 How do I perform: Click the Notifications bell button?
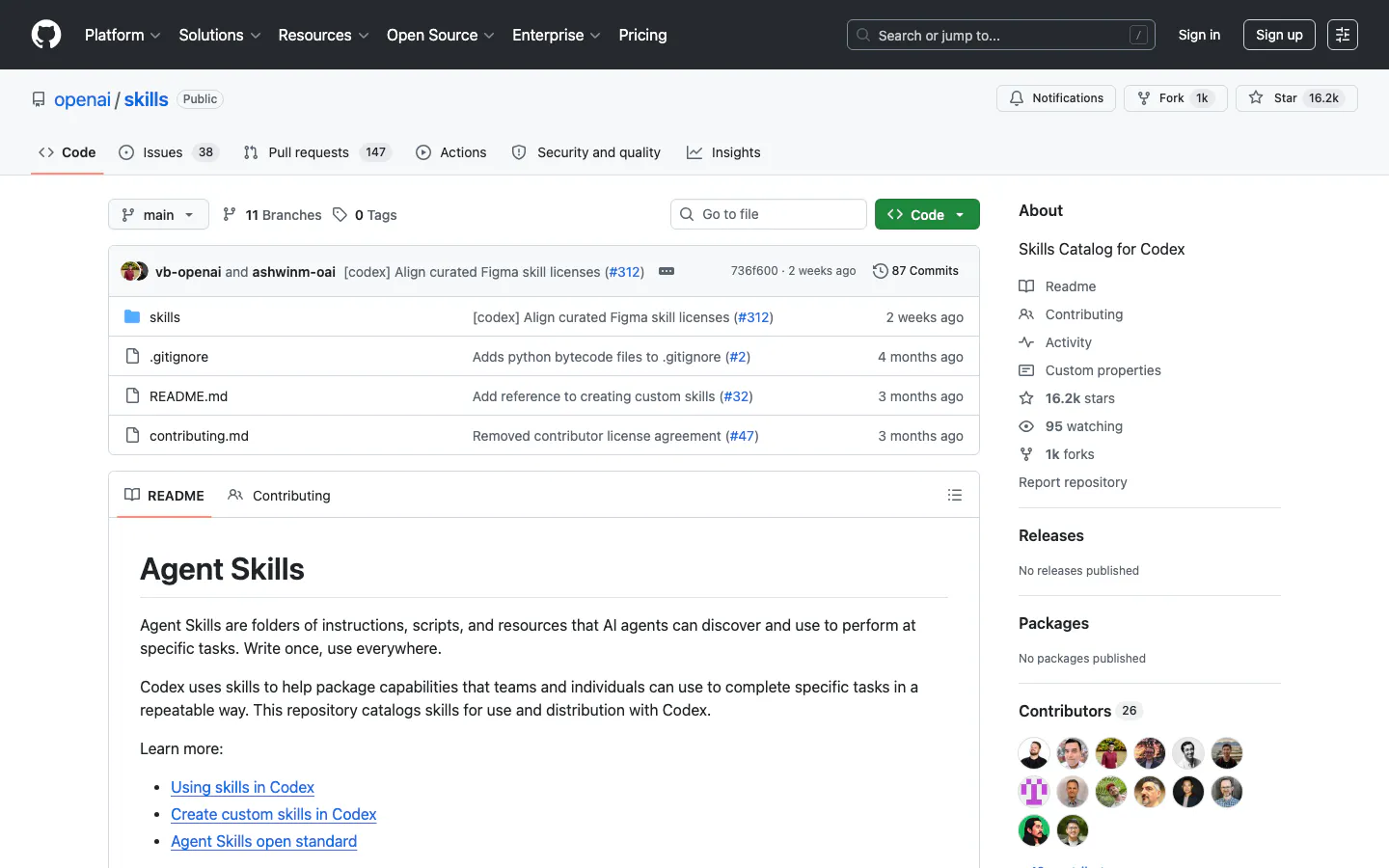[x=1056, y=98]
